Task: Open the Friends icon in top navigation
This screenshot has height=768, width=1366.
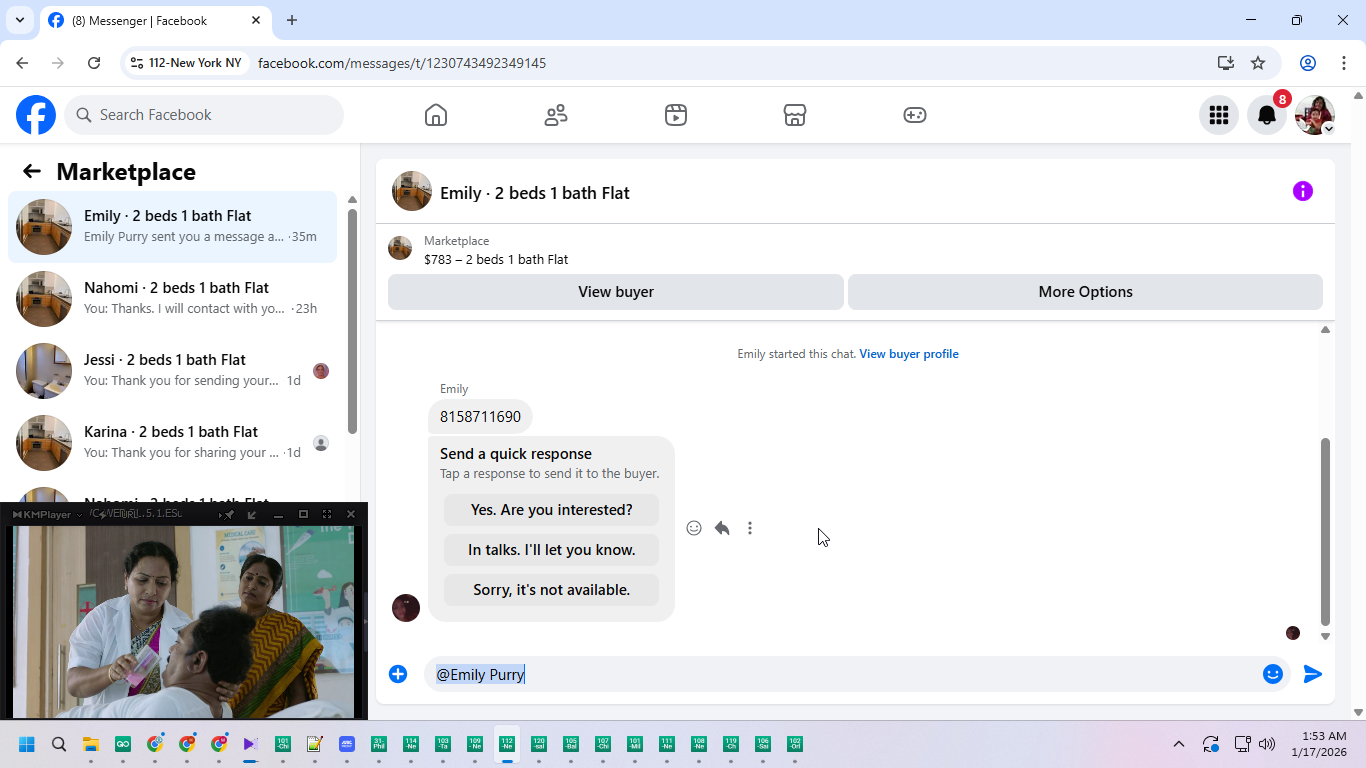Action: [x=556, y=115]
